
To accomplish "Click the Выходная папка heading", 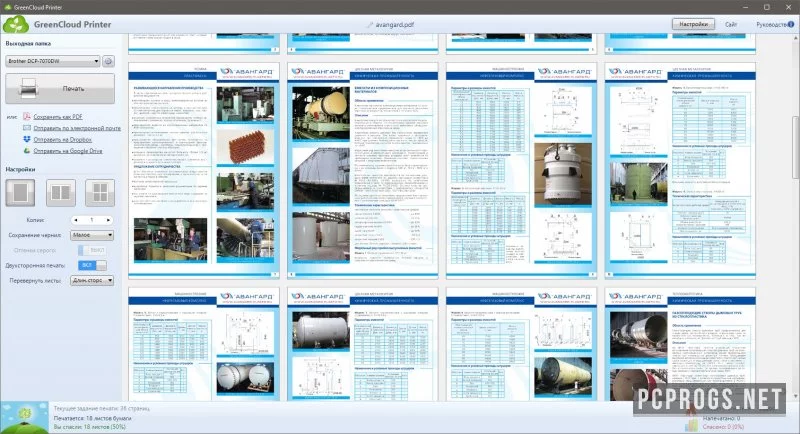I will pos(28,44).
